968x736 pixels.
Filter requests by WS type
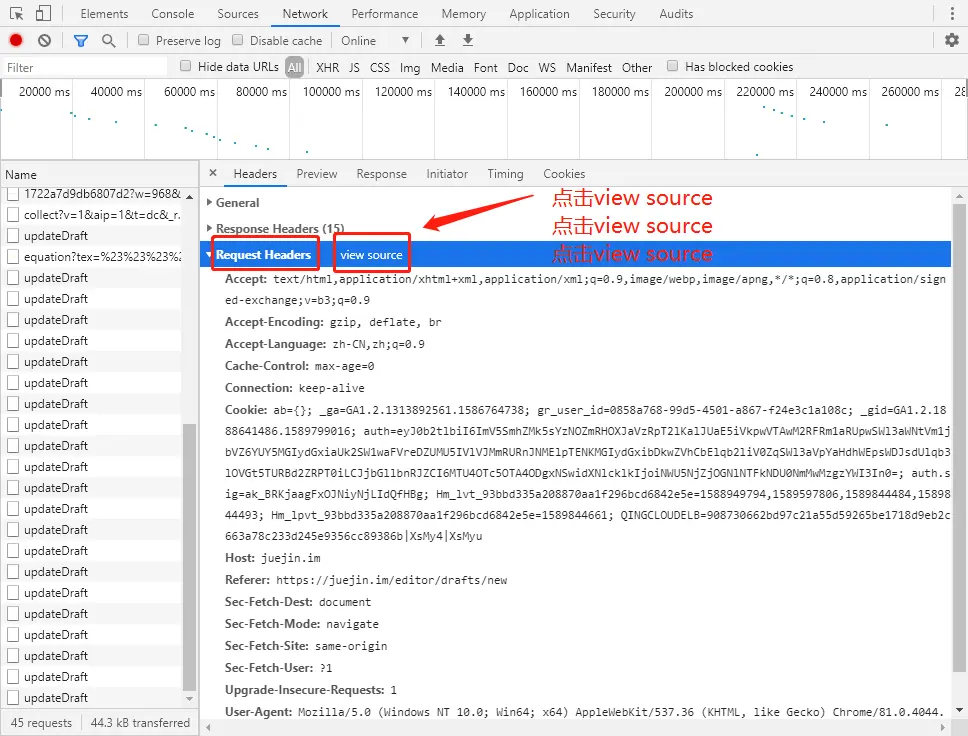tap(547, 67)
